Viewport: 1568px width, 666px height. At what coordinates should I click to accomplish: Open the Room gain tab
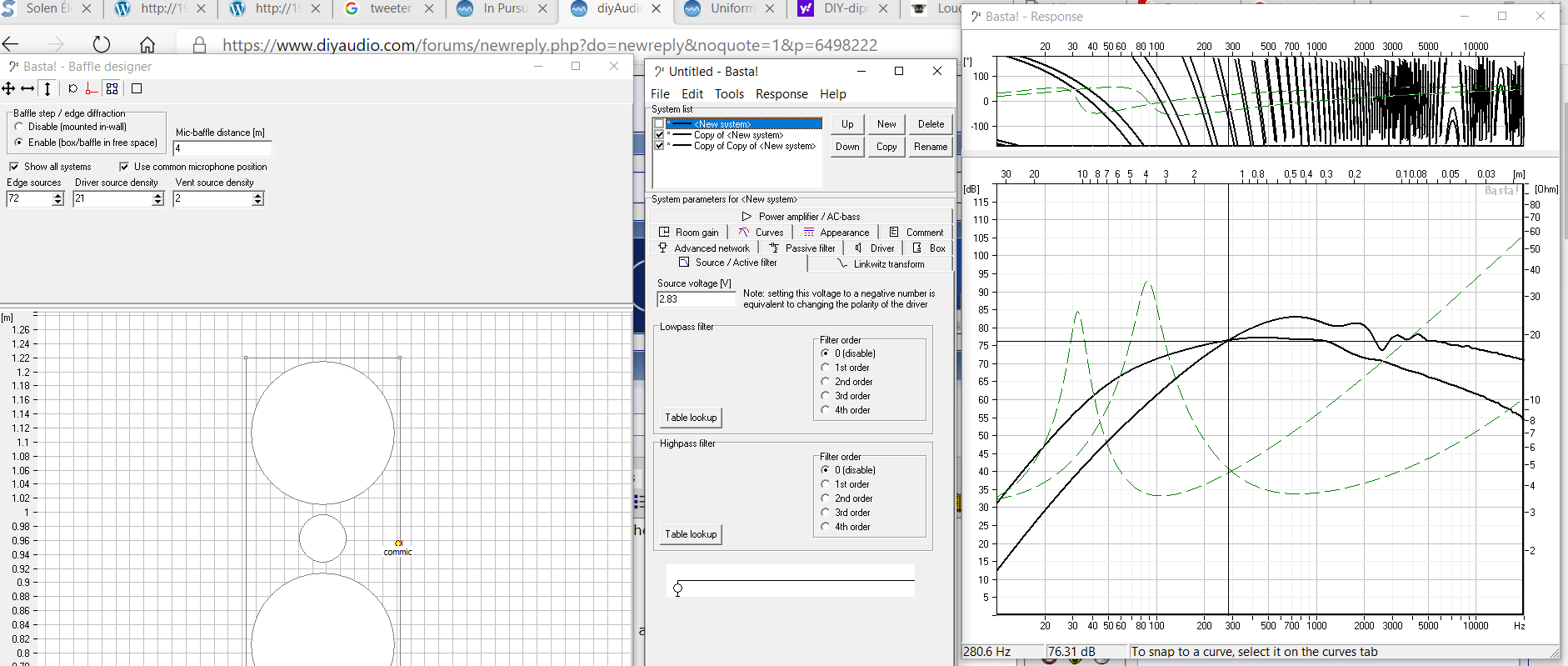(x=689, y=233)
